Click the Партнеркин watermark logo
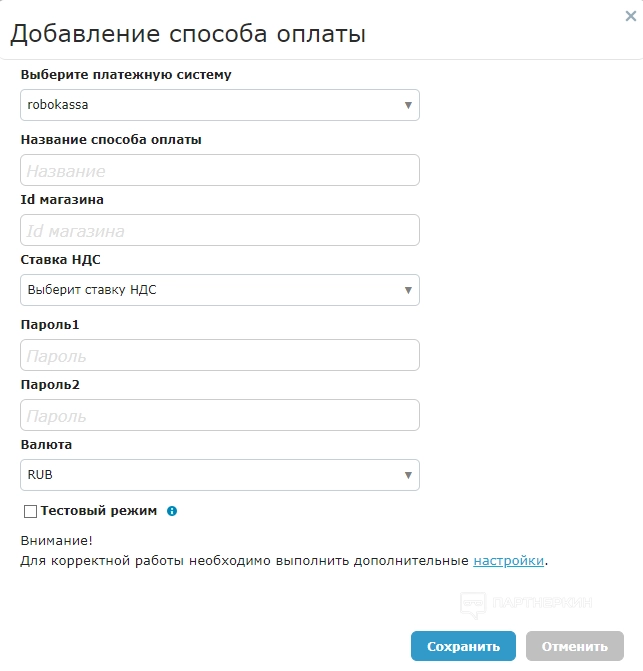The width and height of the screenshot is (643, 671). [x=526, y=603]
